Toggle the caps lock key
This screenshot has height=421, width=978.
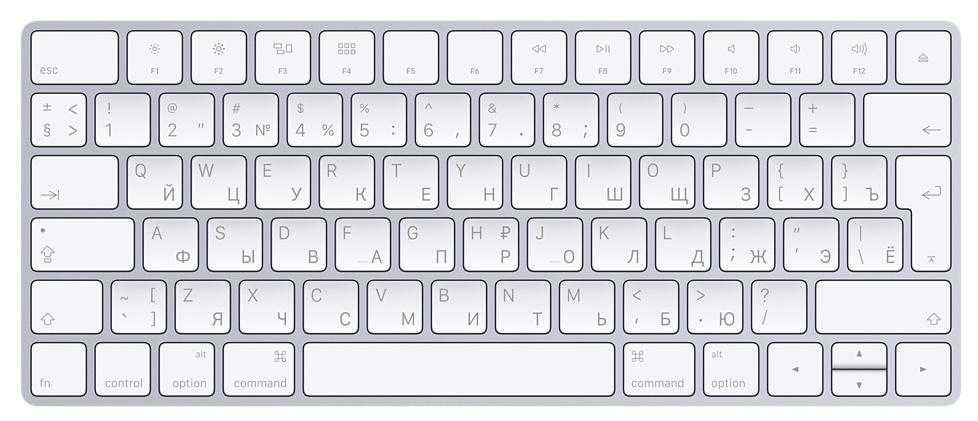[82, 244]
